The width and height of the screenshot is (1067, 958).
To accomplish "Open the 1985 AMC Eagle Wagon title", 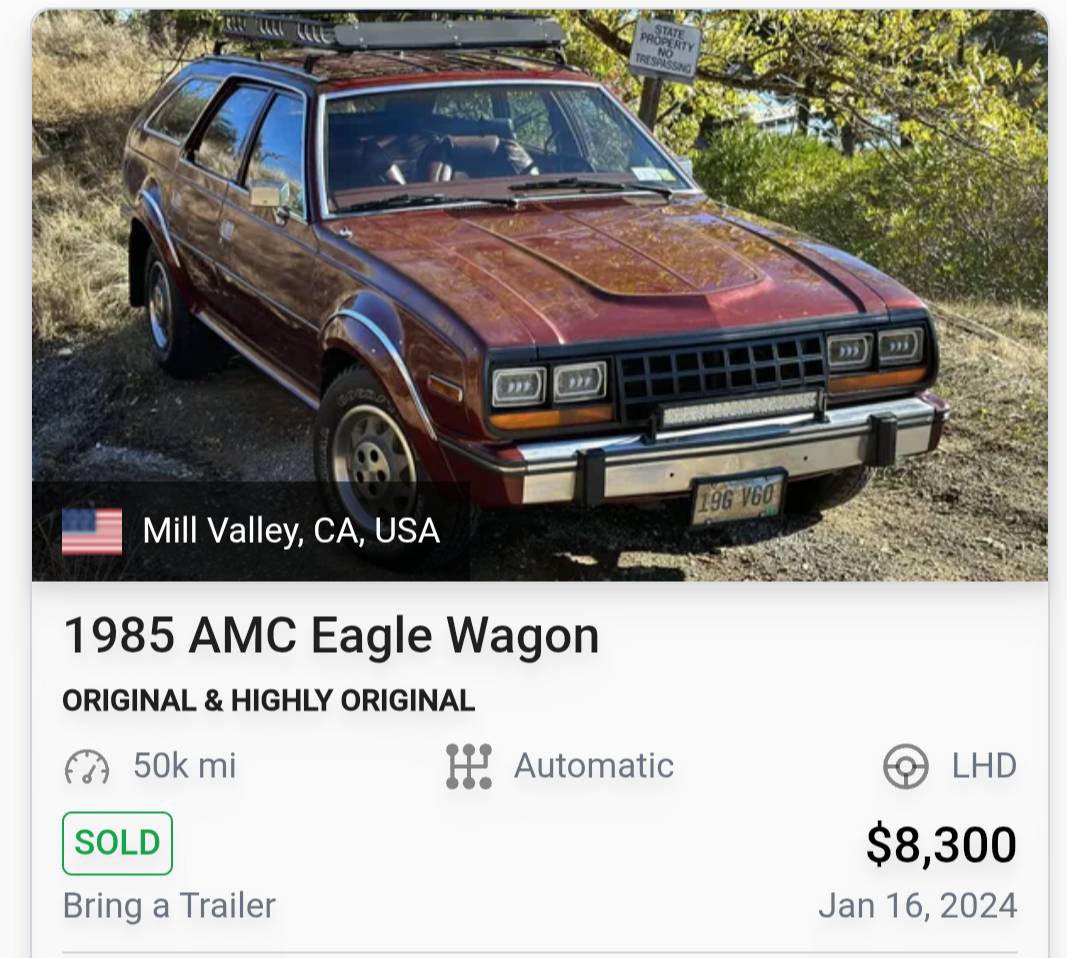I will (x=331, y=635).
